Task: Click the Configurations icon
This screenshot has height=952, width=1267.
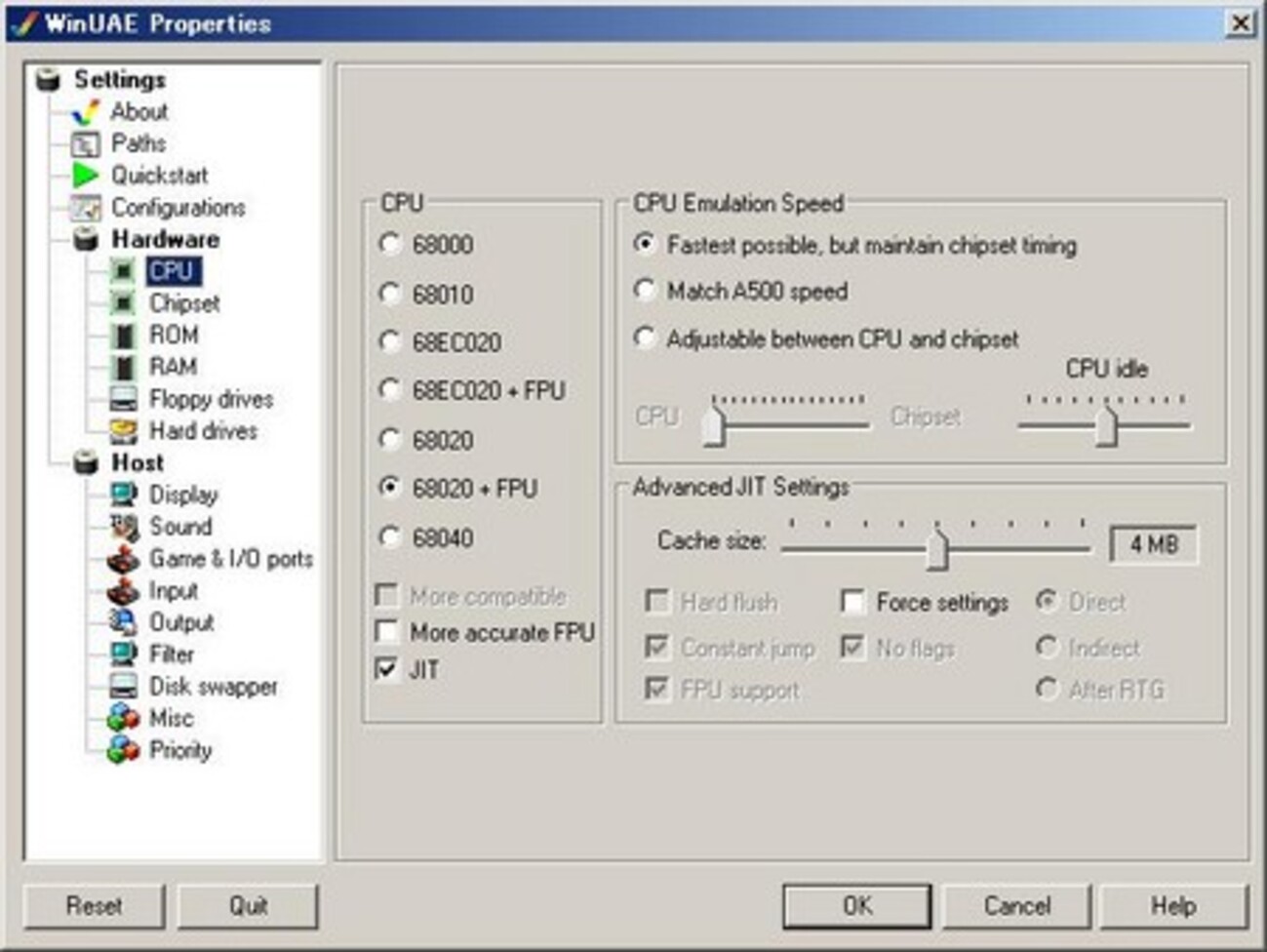Action: coord(86,208)
